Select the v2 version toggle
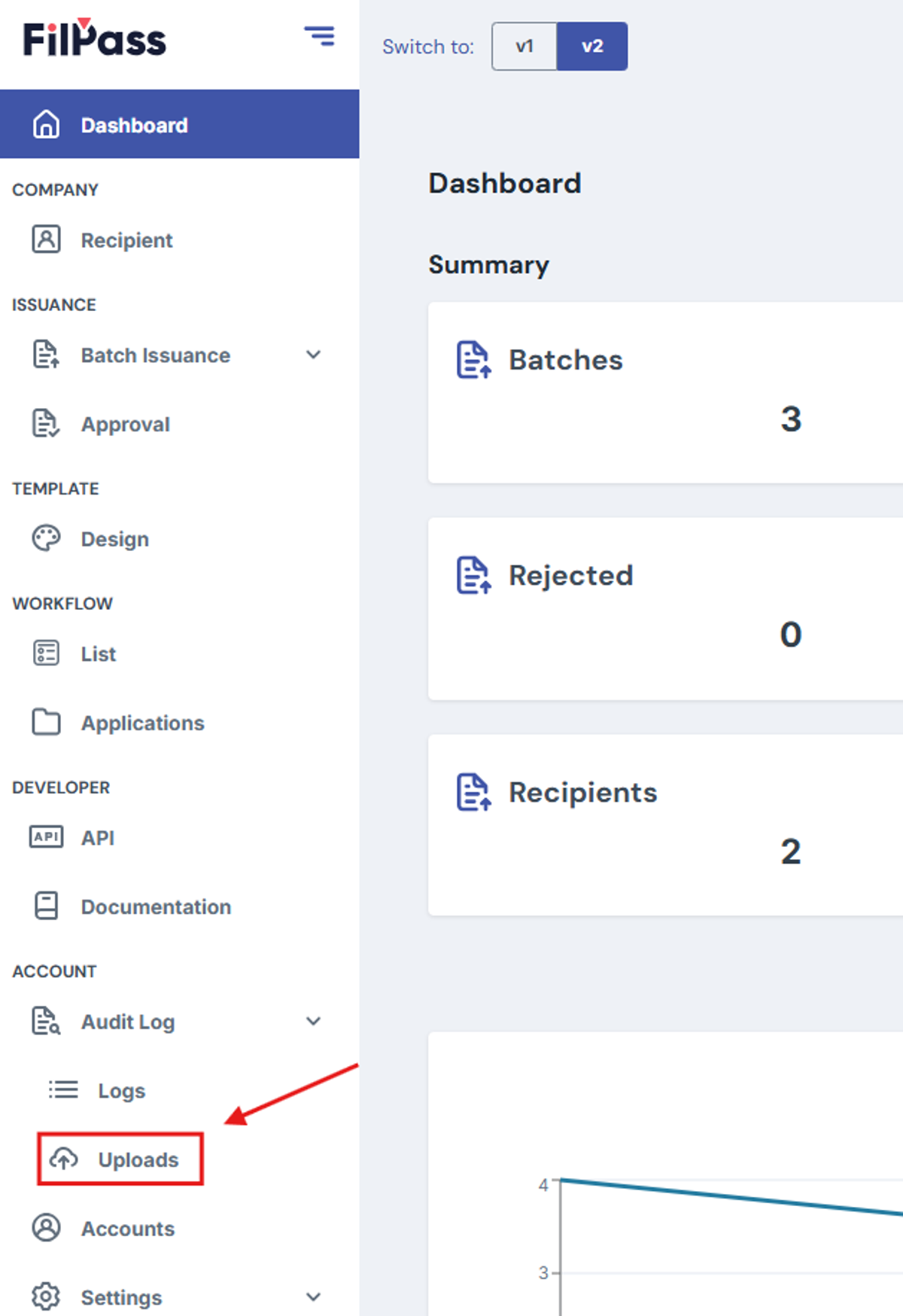This screenshot has height=1316, width=903. (x=592, y=46)
